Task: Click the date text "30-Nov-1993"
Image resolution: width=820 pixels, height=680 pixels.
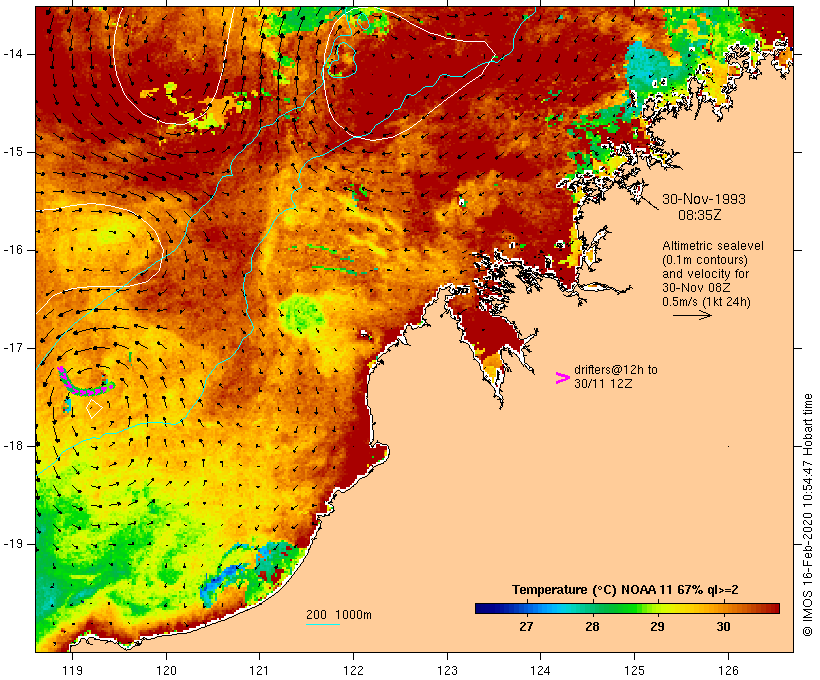Action: tap(704, 199)
